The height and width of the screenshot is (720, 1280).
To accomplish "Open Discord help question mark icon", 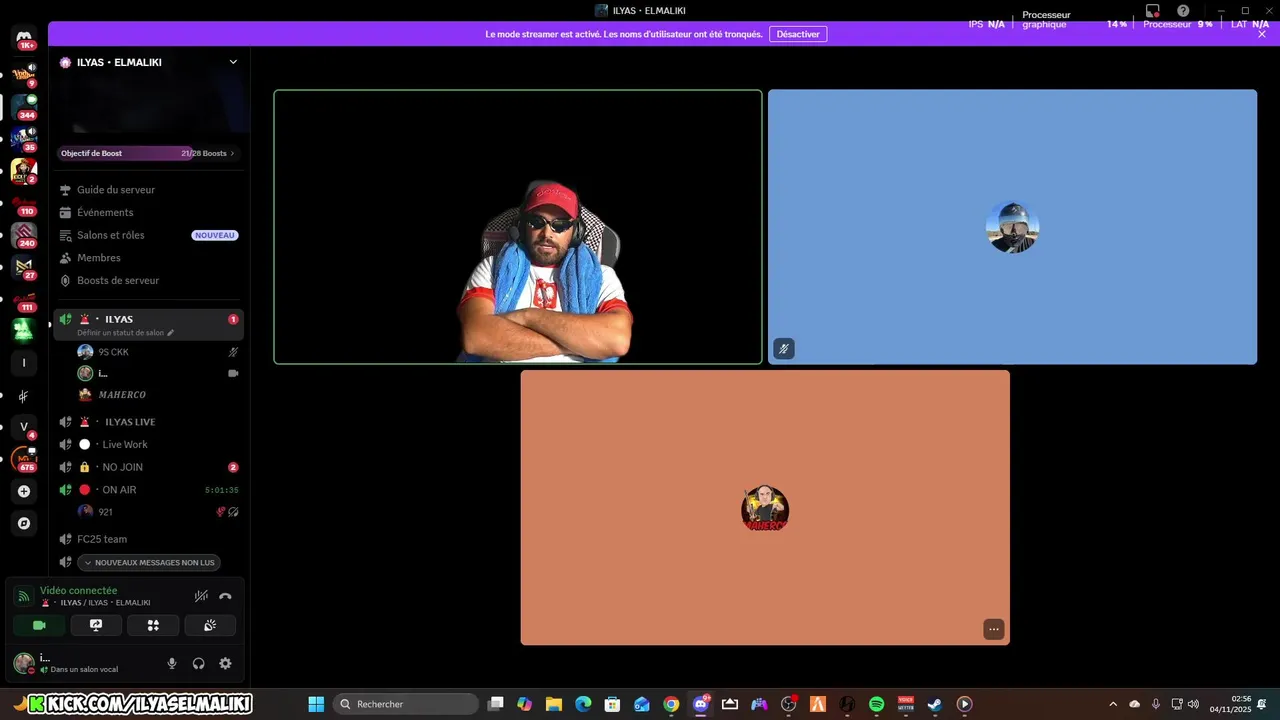I will tap(1183, 11).
